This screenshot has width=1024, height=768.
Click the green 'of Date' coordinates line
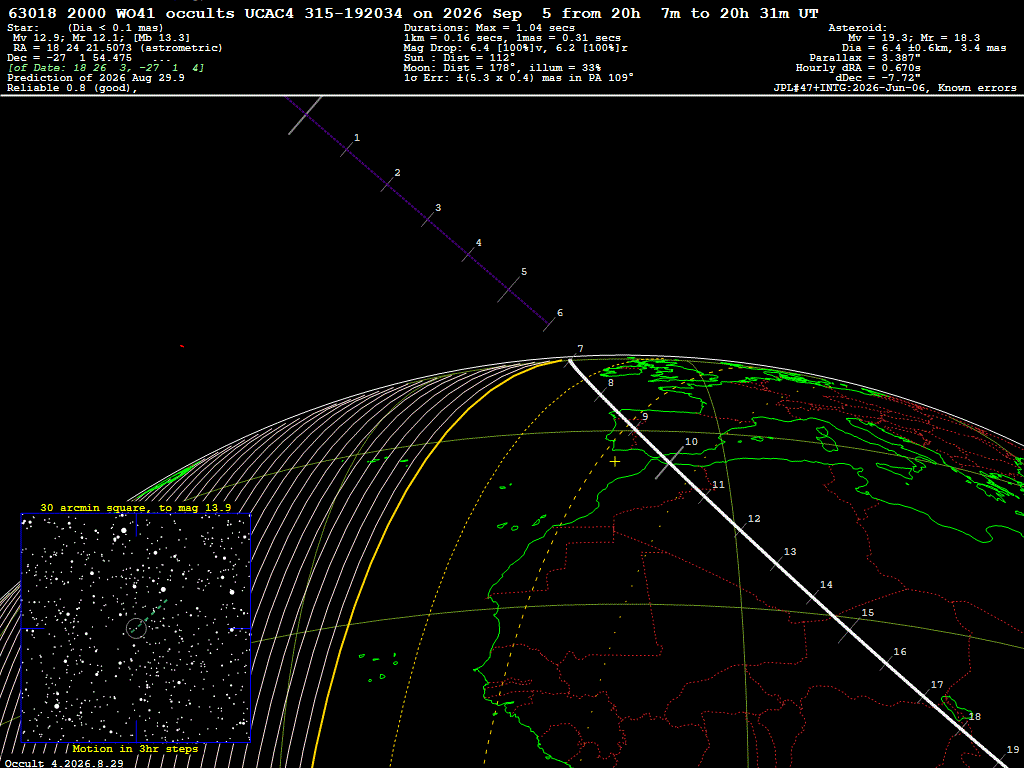[106, 68]
